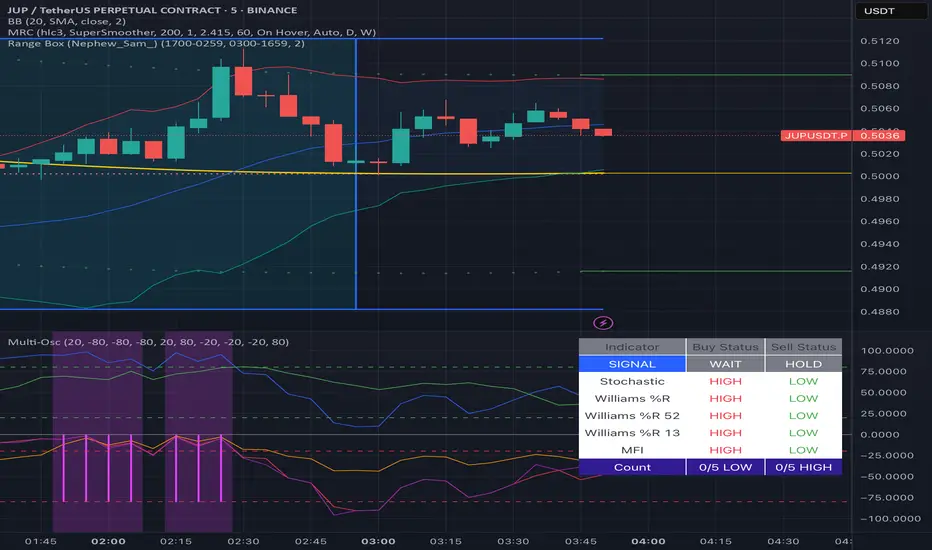Click the Indicator column header
This screenshot has width=932, height=550.
[x=632, y=347]
